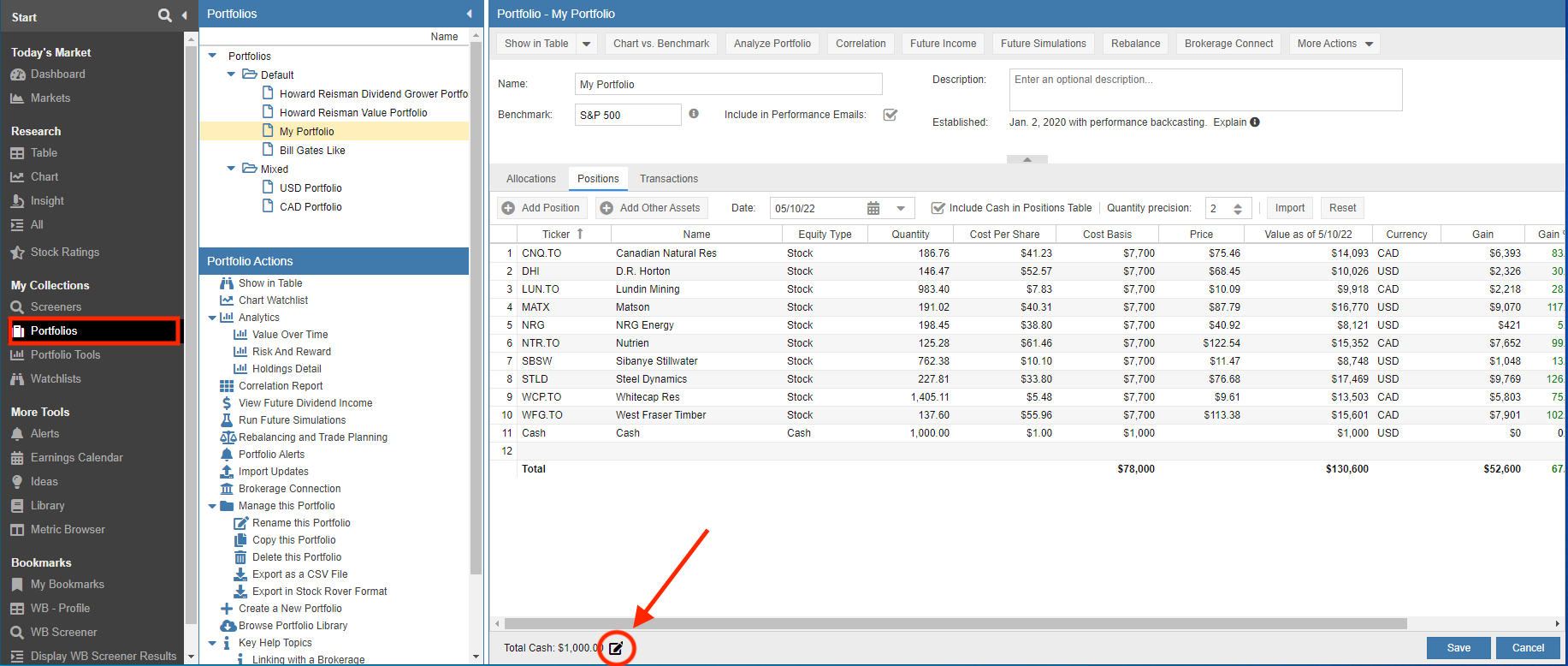Viewport: 1568px width, 666px height.
Task: Collapse the Portfolios root tree node
Action: (x=213, y=56)
